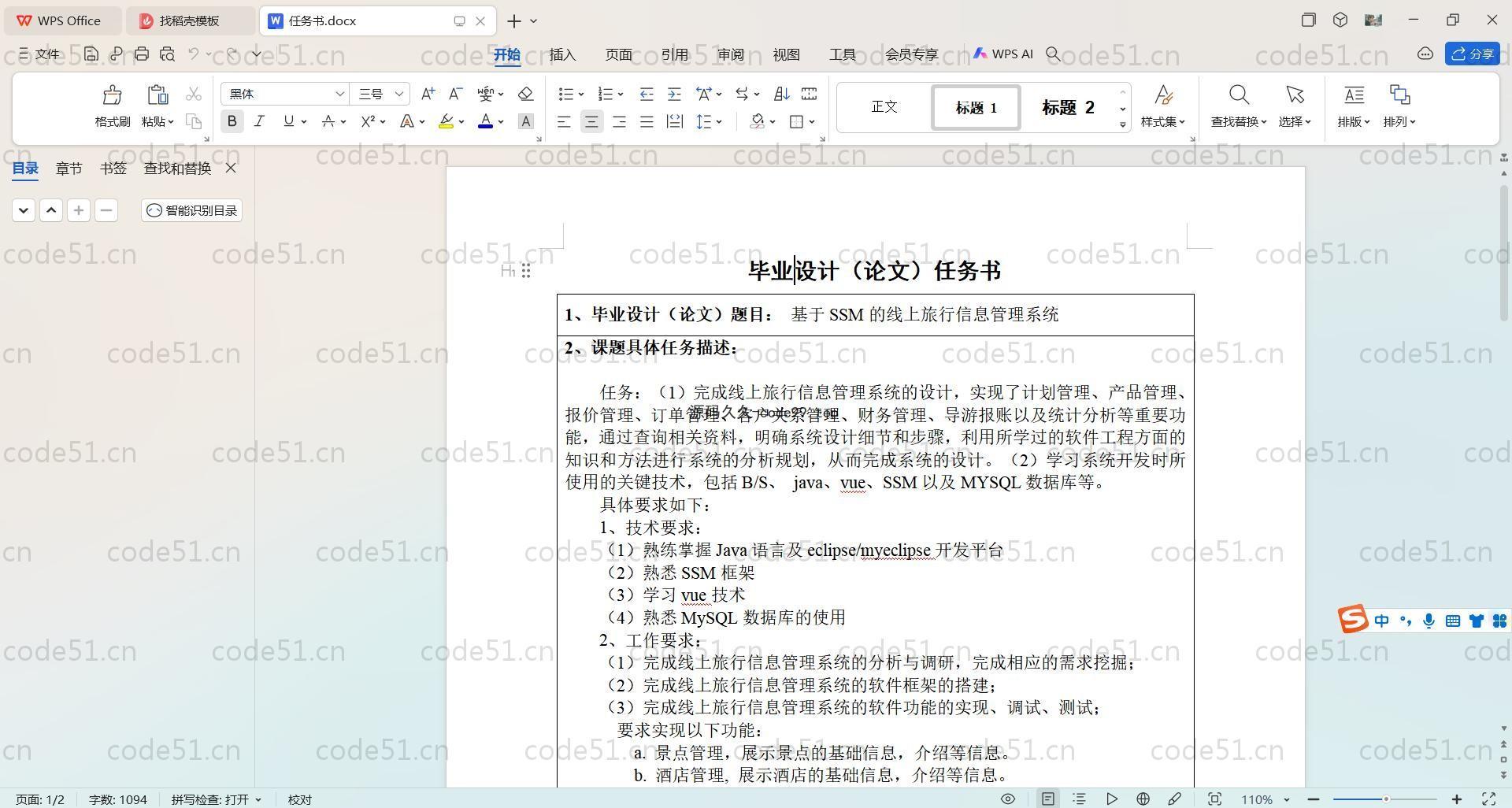Click the decrease indent icon
This screenshot has width=1512, height=808.
coord(647,94)
